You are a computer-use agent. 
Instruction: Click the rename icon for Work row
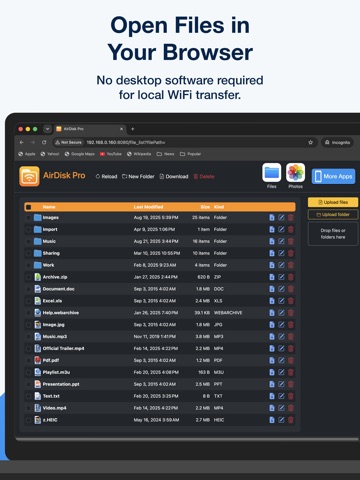(281, 265)
